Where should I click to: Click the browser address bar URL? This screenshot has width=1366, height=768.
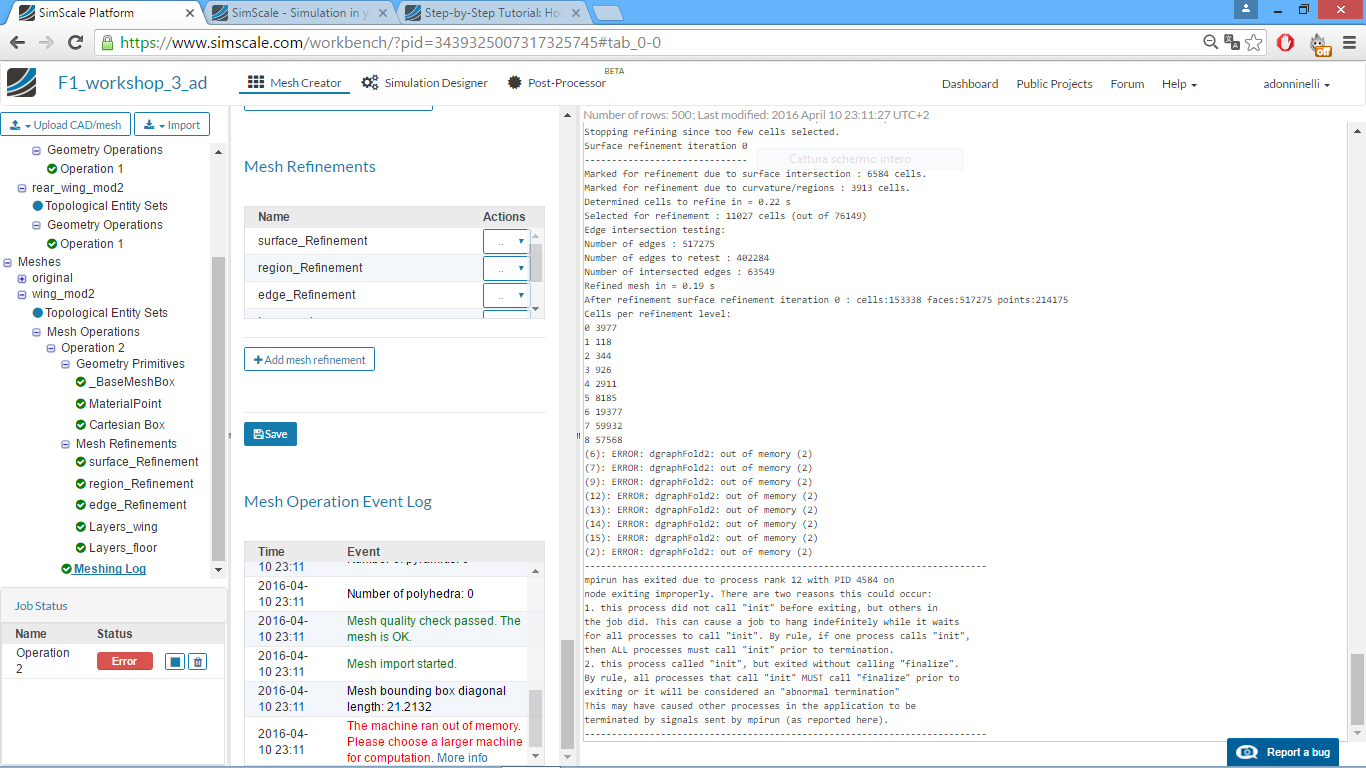(390, 43)
